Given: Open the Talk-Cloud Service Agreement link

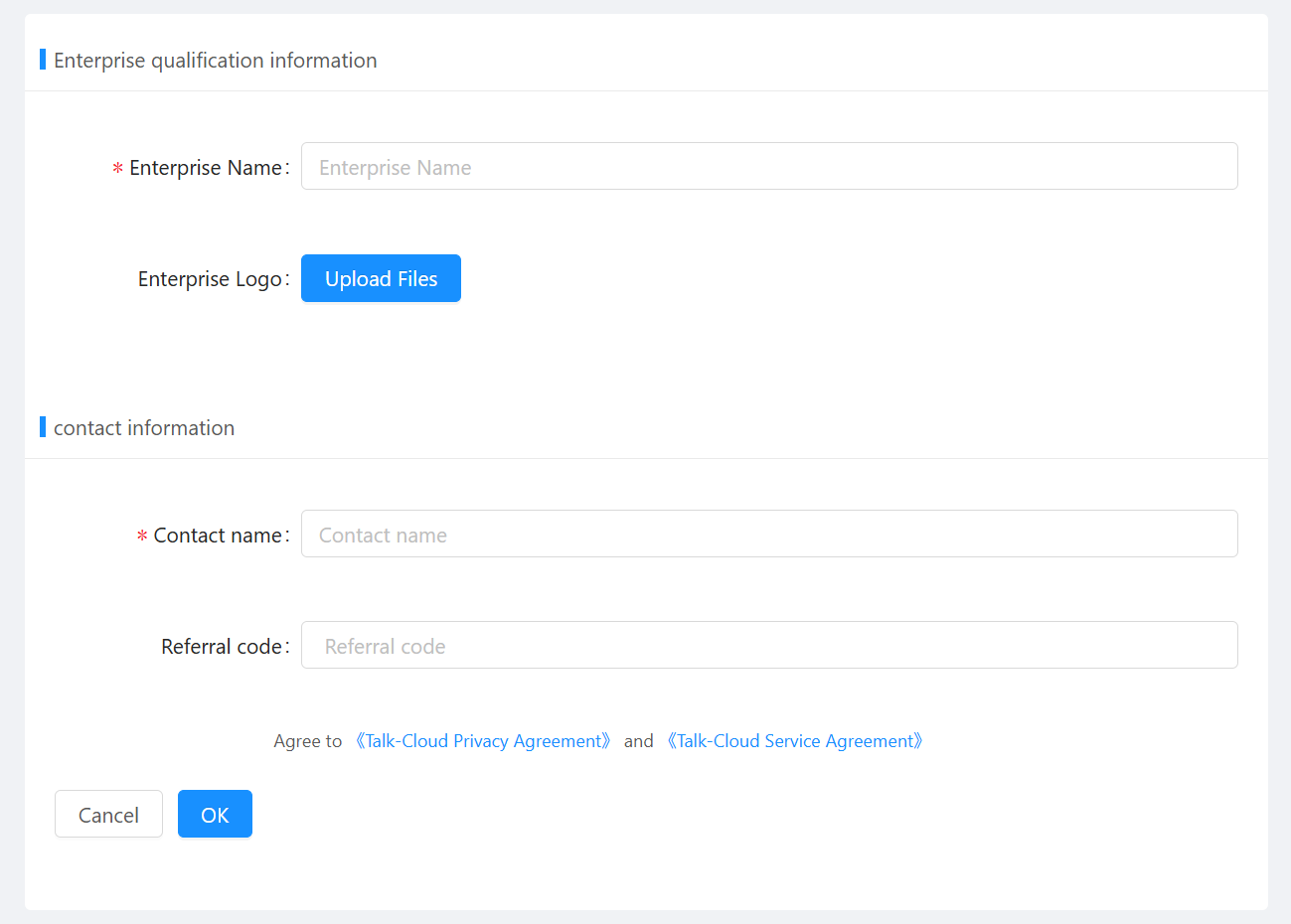Looking at the screenshot, I should tap(795, 741).
